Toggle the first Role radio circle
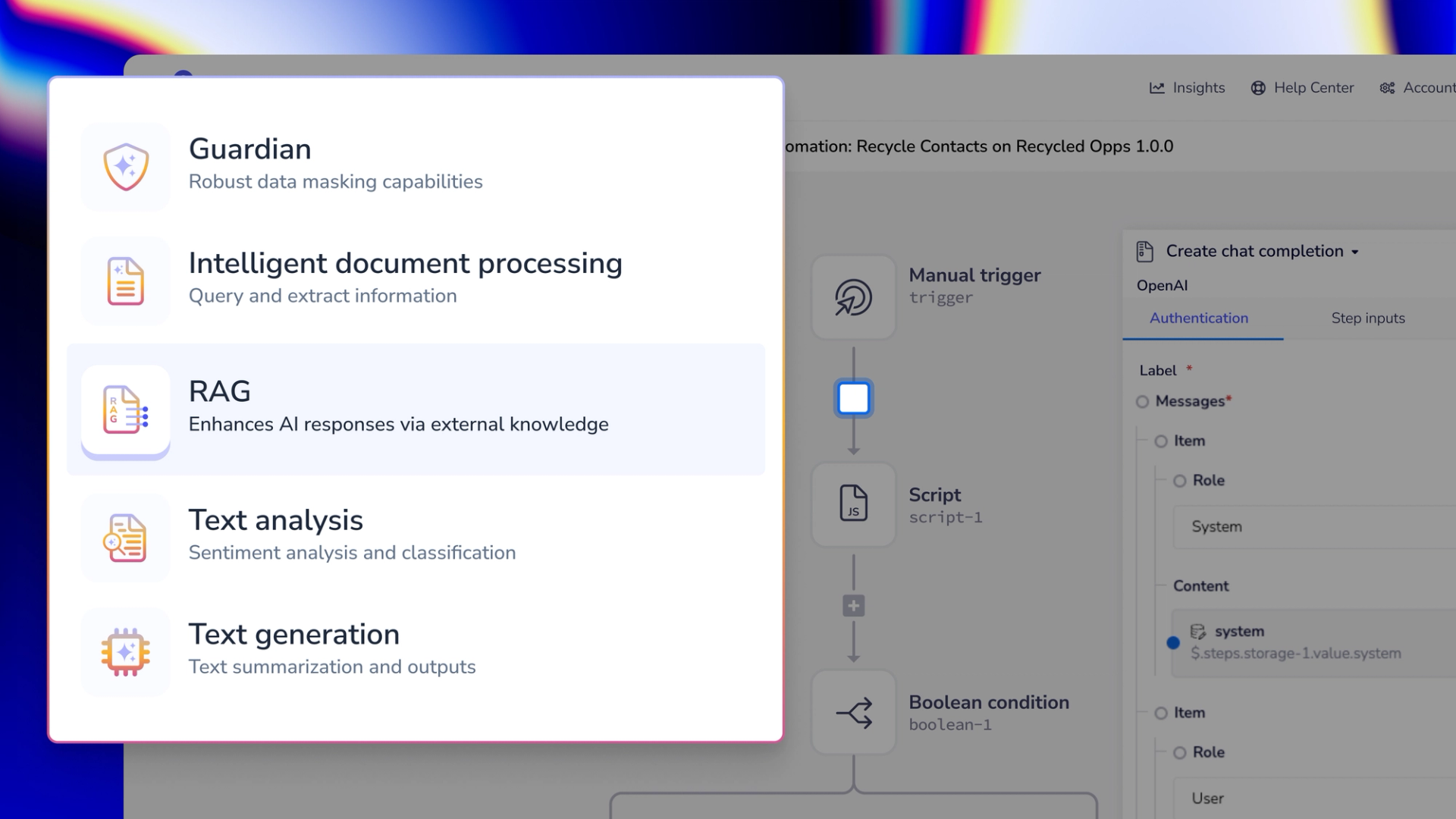1456x819 pixels. [x=1179, y=481]
